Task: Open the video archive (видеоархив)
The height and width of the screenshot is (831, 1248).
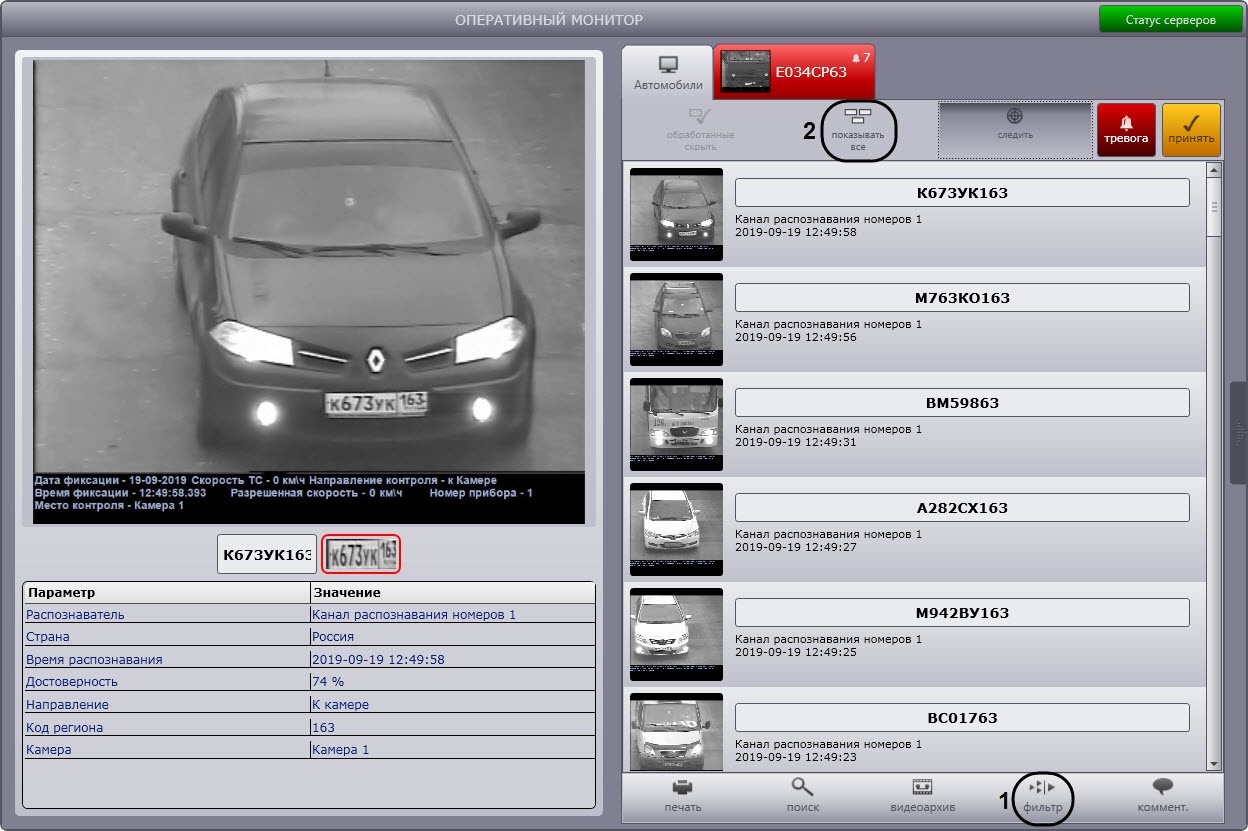Action: pyautogui.click(x=922, y=795)
